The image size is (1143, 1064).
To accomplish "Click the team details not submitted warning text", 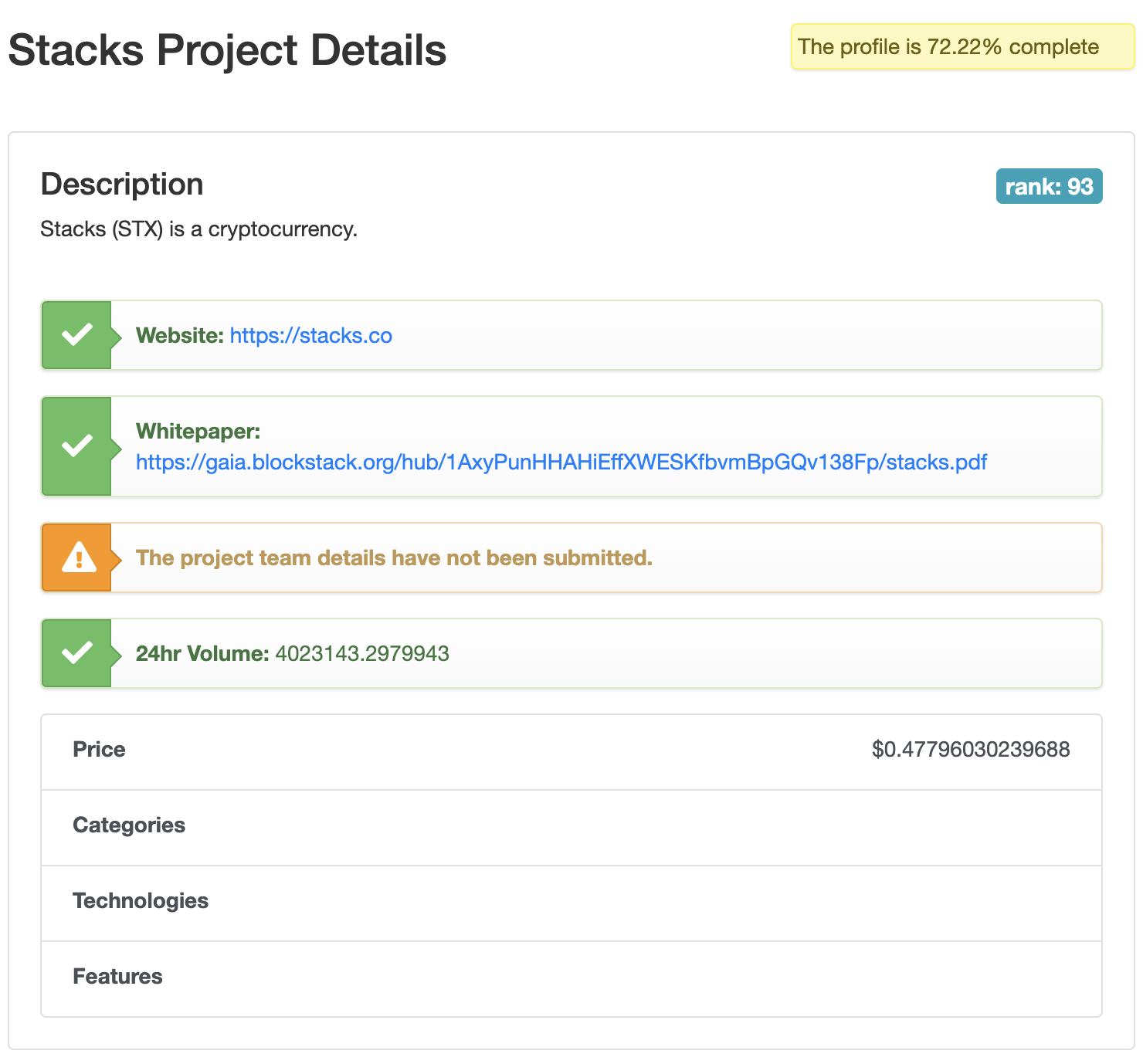I will [x=394, y=558].
